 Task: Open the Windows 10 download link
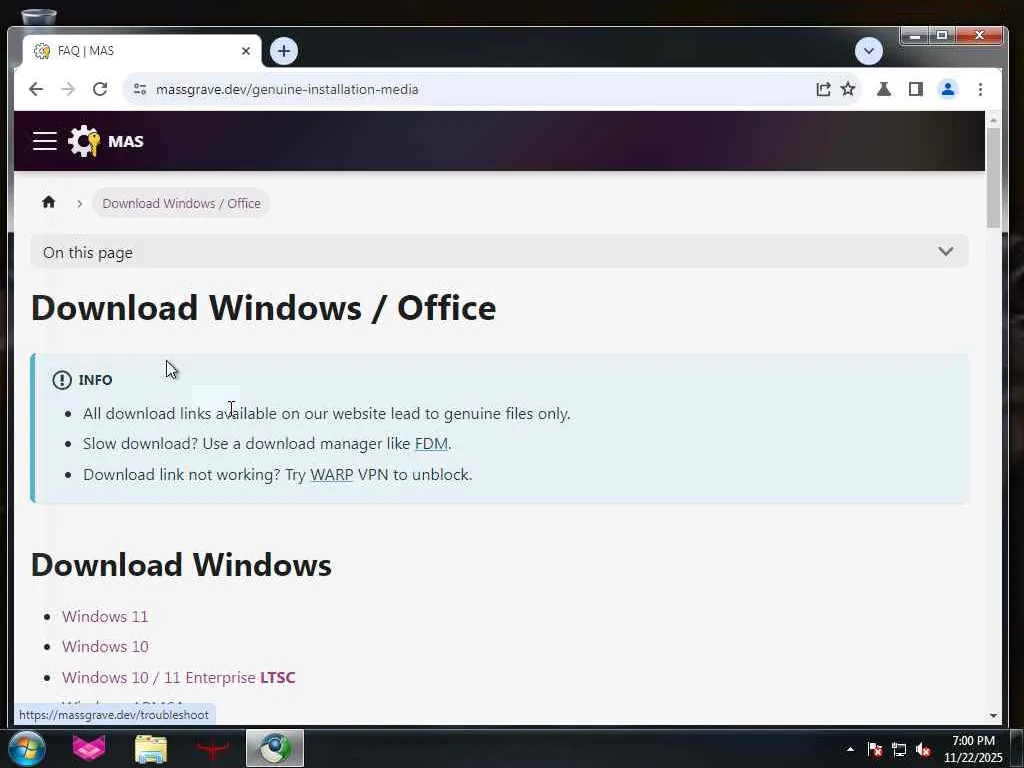(105, 647)
